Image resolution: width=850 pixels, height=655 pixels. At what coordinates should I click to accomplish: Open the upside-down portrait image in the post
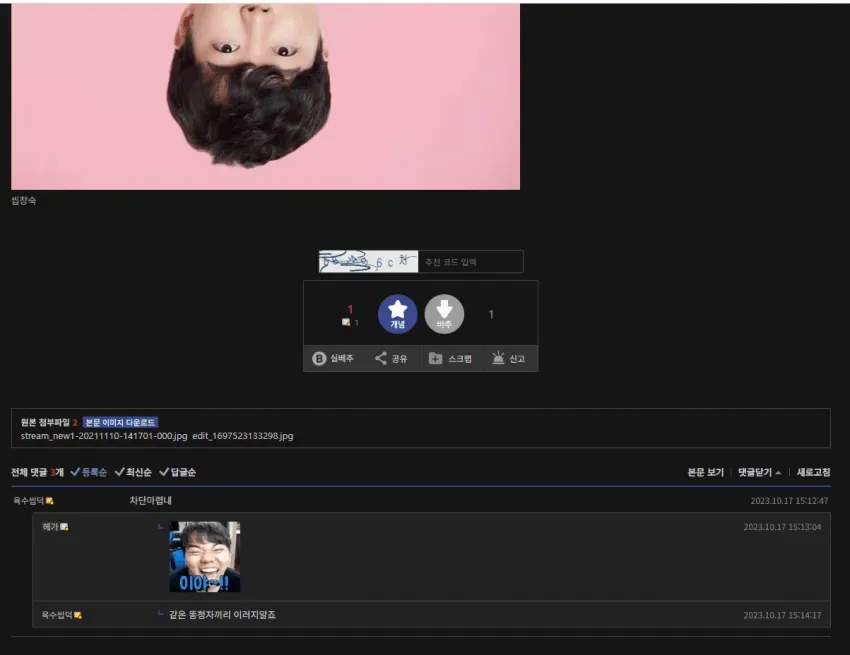coord(266,97)
